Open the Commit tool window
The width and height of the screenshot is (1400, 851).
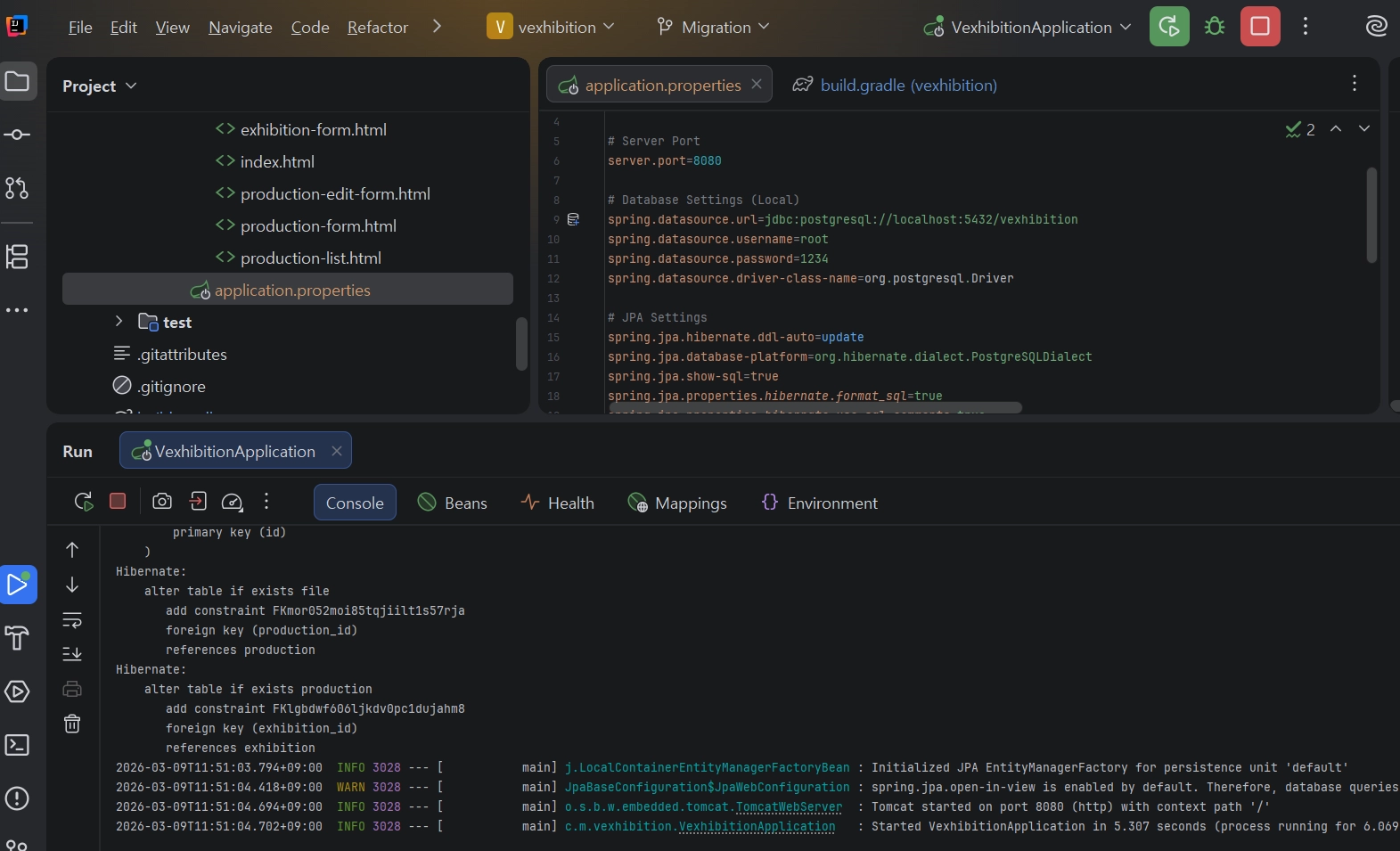17,135
